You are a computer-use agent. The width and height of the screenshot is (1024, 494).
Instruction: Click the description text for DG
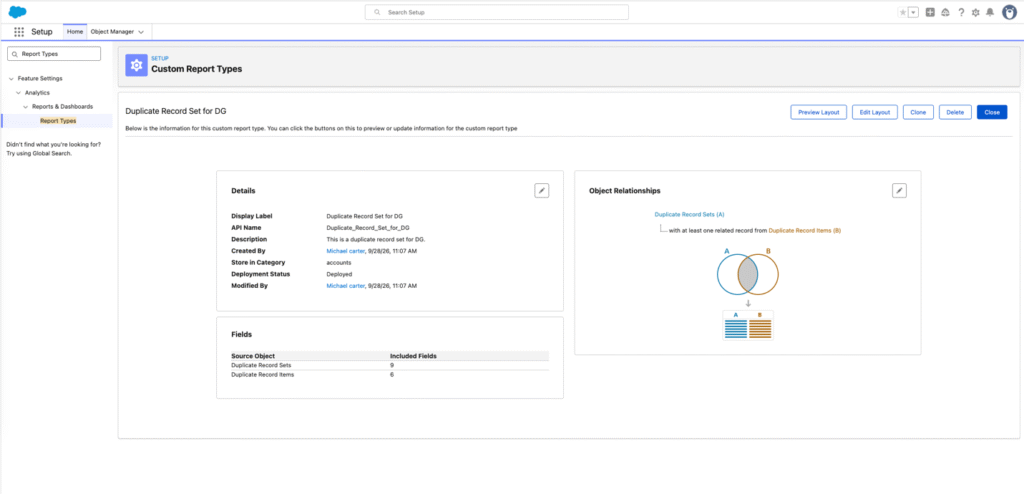(x=376, y=239)
